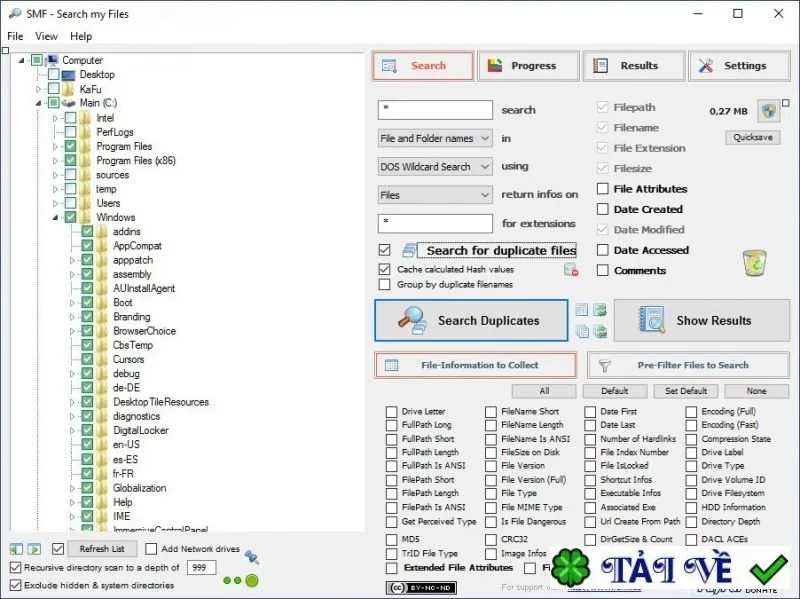
Task: Enable Group by duplicate filenames
Action: click(385, 284)
